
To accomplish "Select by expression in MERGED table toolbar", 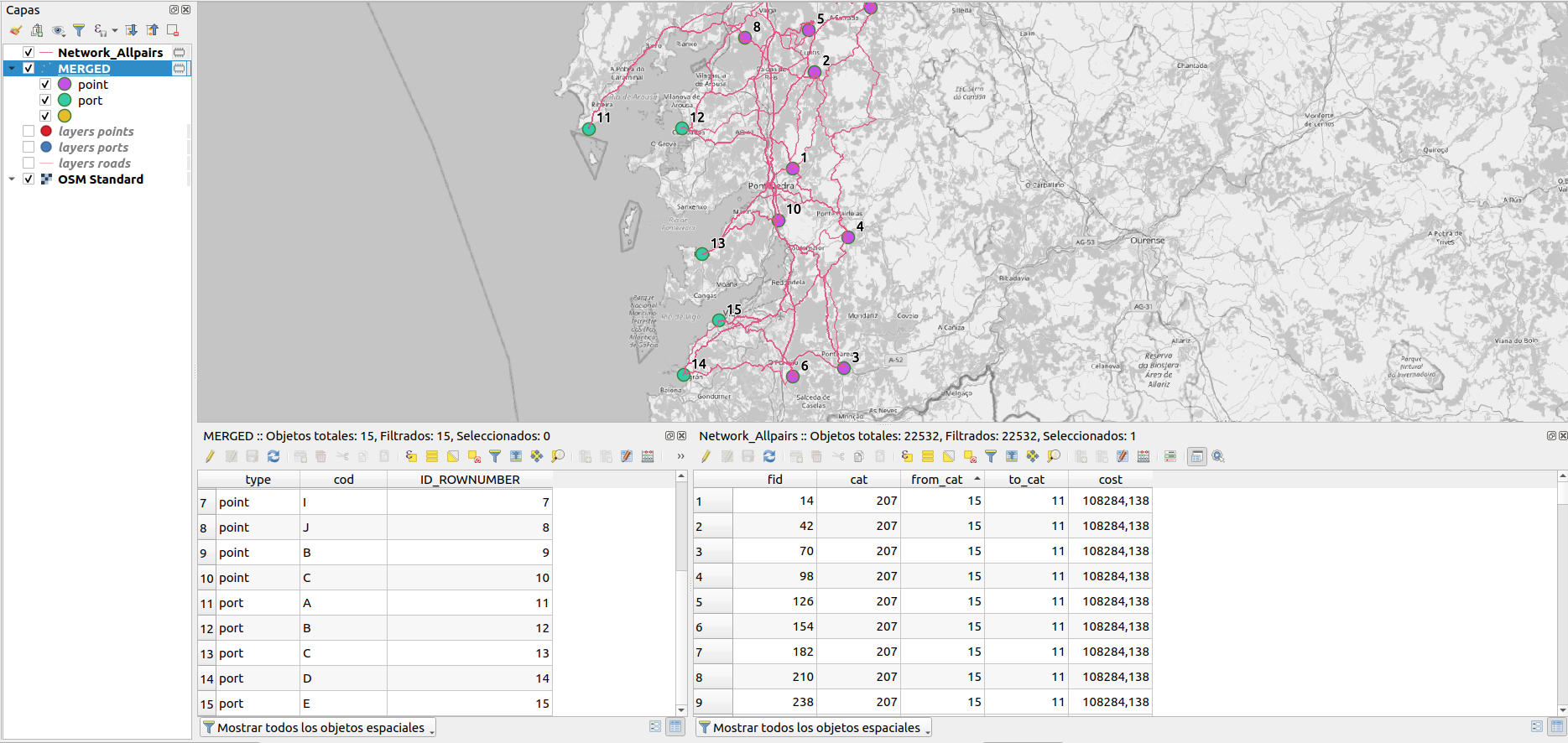I will click(411, 456).
